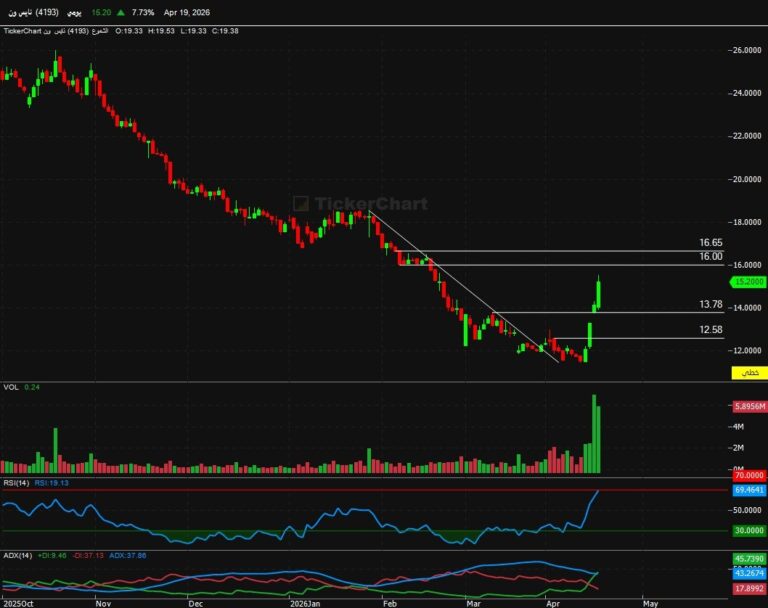Click the green 45.7390 ADX value tag
Viewport: 768px width, 608px height.
(x=748, y=557)
